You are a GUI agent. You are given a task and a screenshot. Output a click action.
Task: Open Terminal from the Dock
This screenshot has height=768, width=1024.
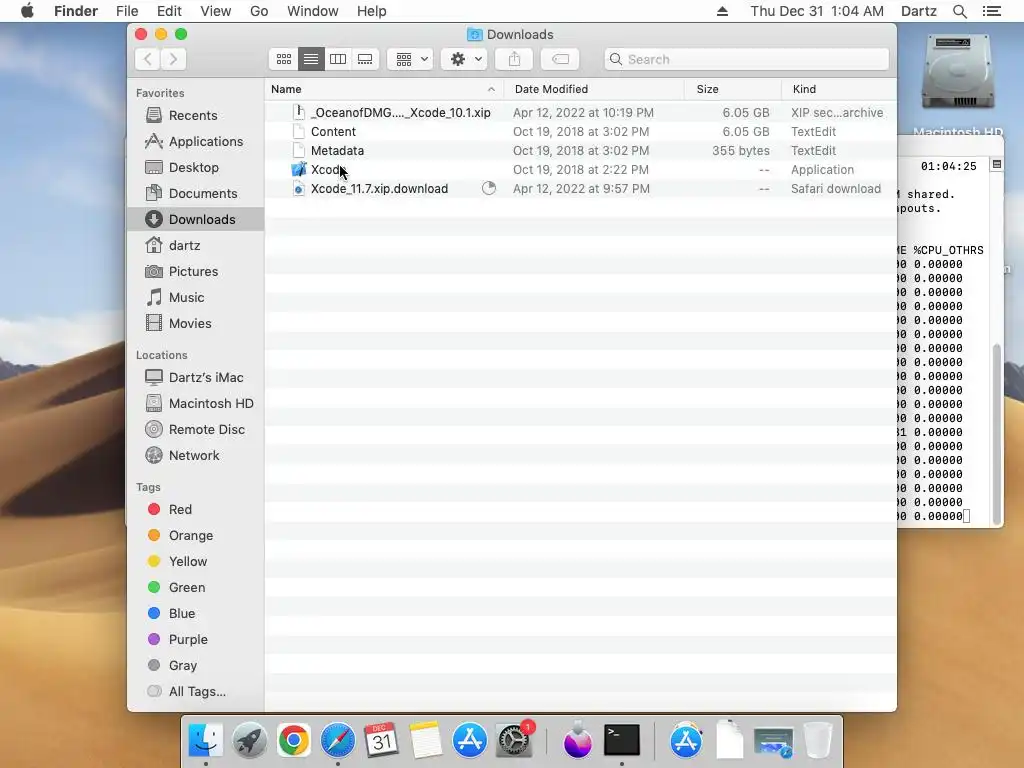click(622, 741)
